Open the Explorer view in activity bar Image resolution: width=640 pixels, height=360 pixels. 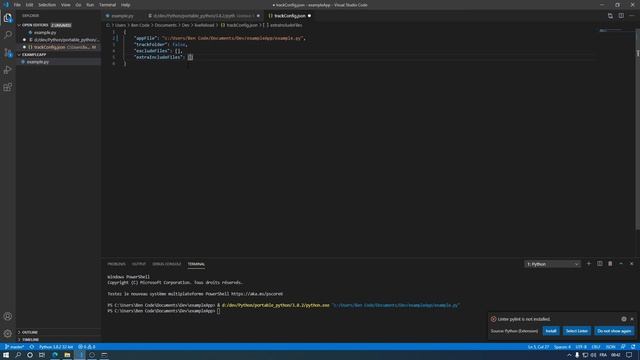coord(8,18)
